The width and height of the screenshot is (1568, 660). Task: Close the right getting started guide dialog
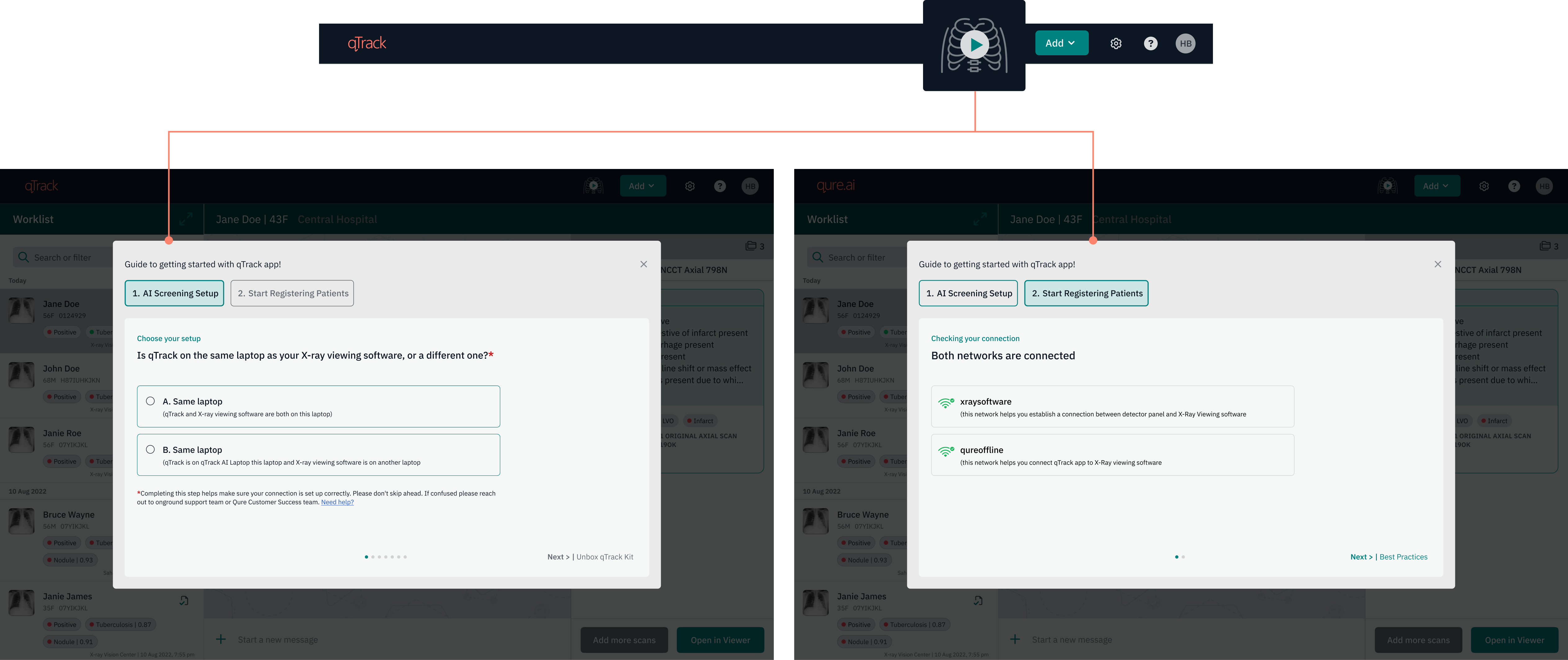tap(1438, 264)
